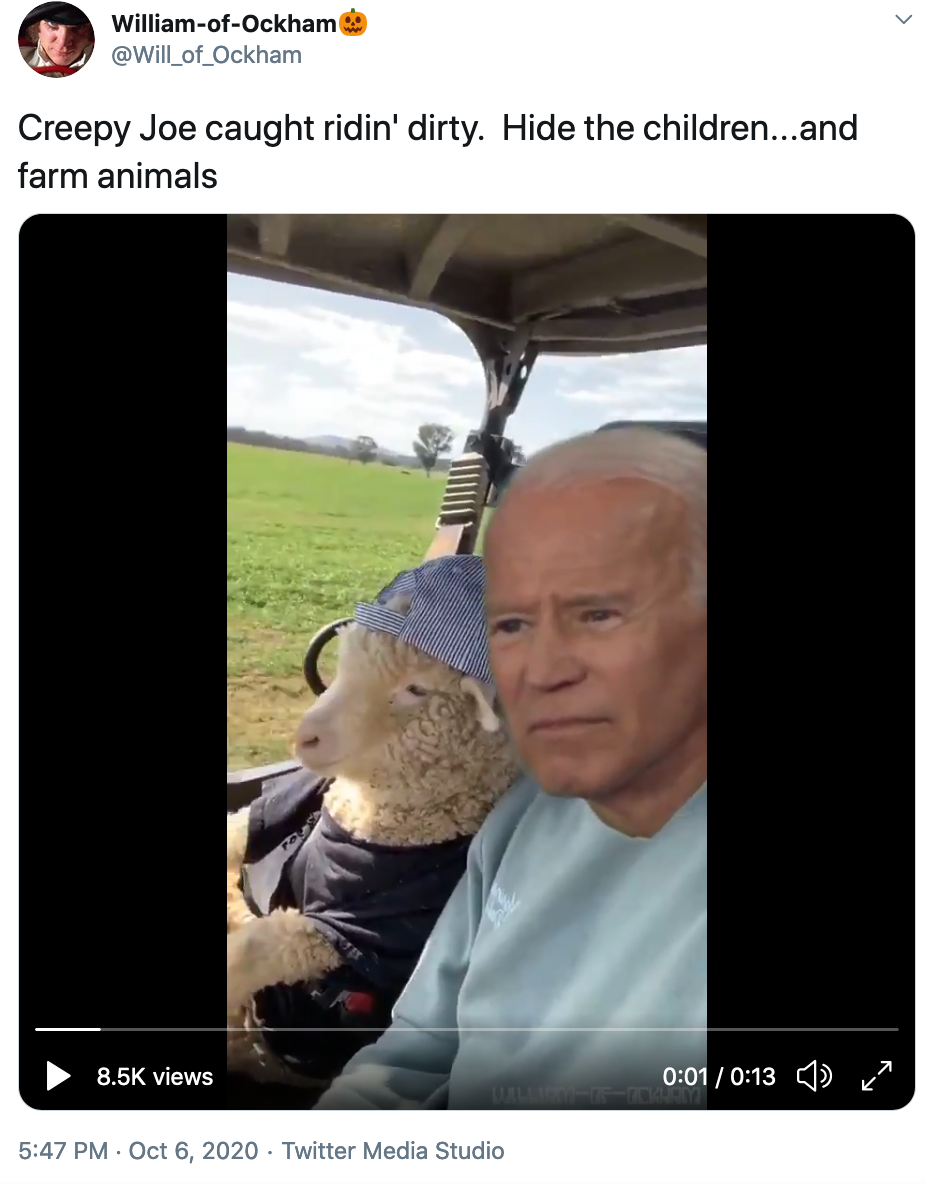Image resolution: width=926 pixels, height=1184 pixels.
Task: Seek to the middle of the video progress bar
Action: tap(467, 1029)
